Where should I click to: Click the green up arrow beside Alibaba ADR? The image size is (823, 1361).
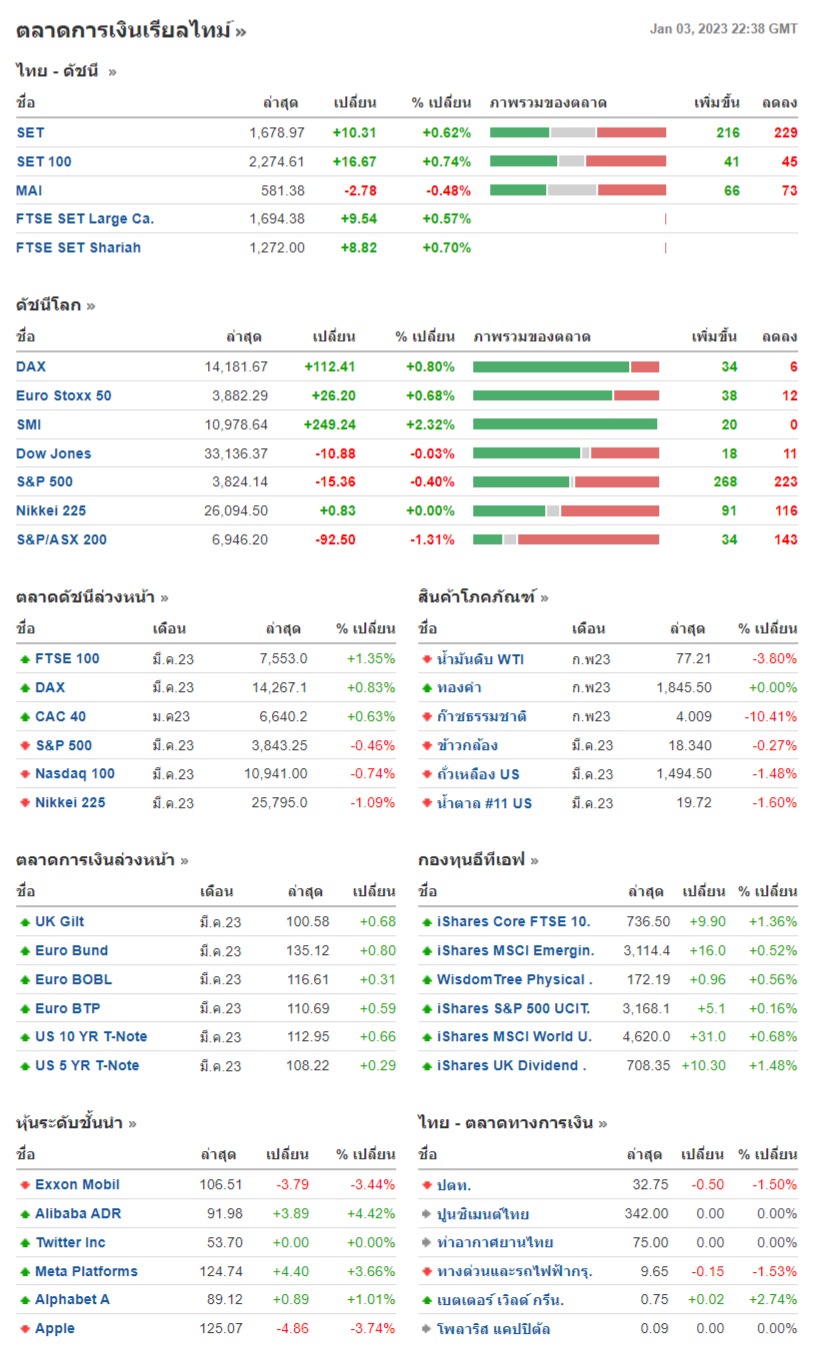click(25, 1214)
